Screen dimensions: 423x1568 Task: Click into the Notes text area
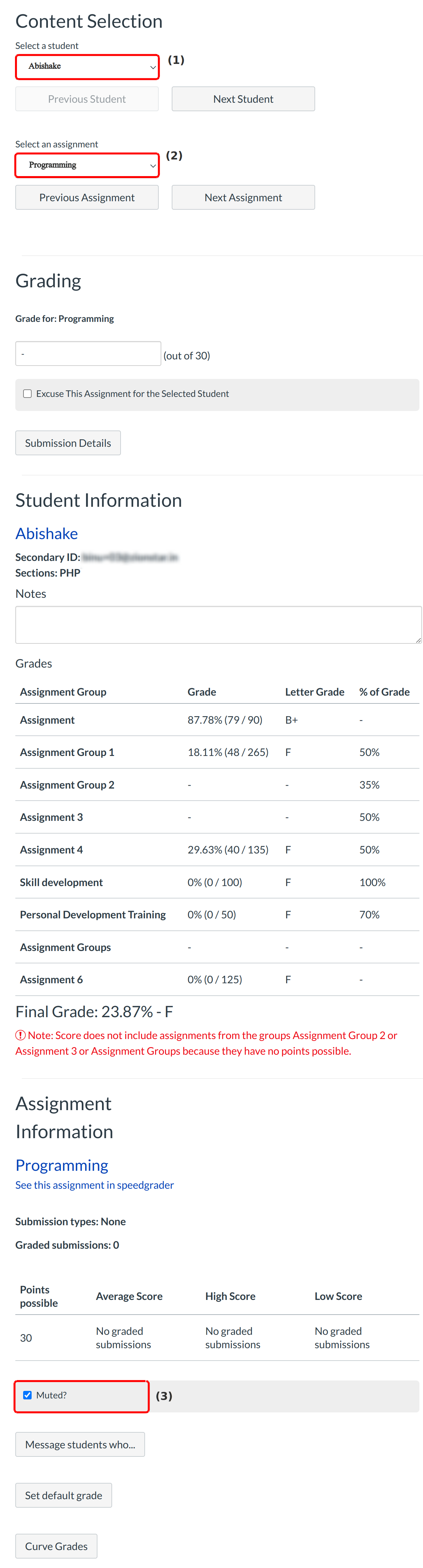coord(218,625)
